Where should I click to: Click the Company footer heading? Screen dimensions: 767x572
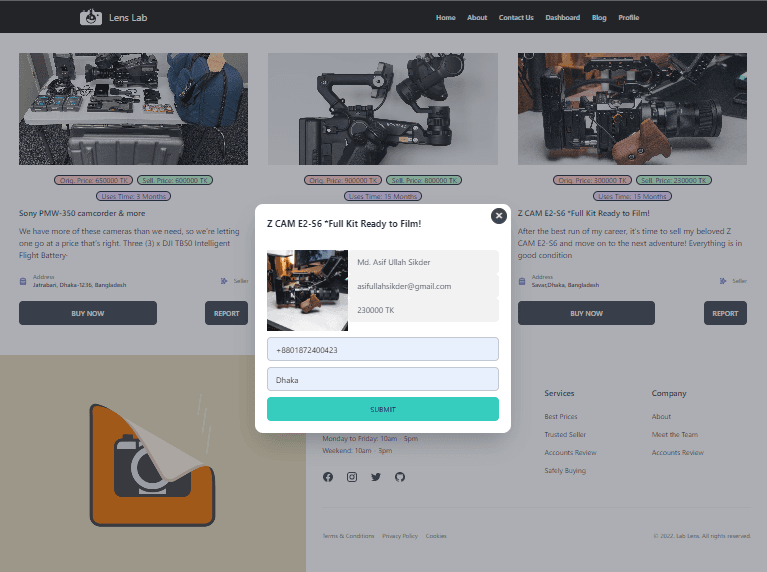[x=669, y=393]
